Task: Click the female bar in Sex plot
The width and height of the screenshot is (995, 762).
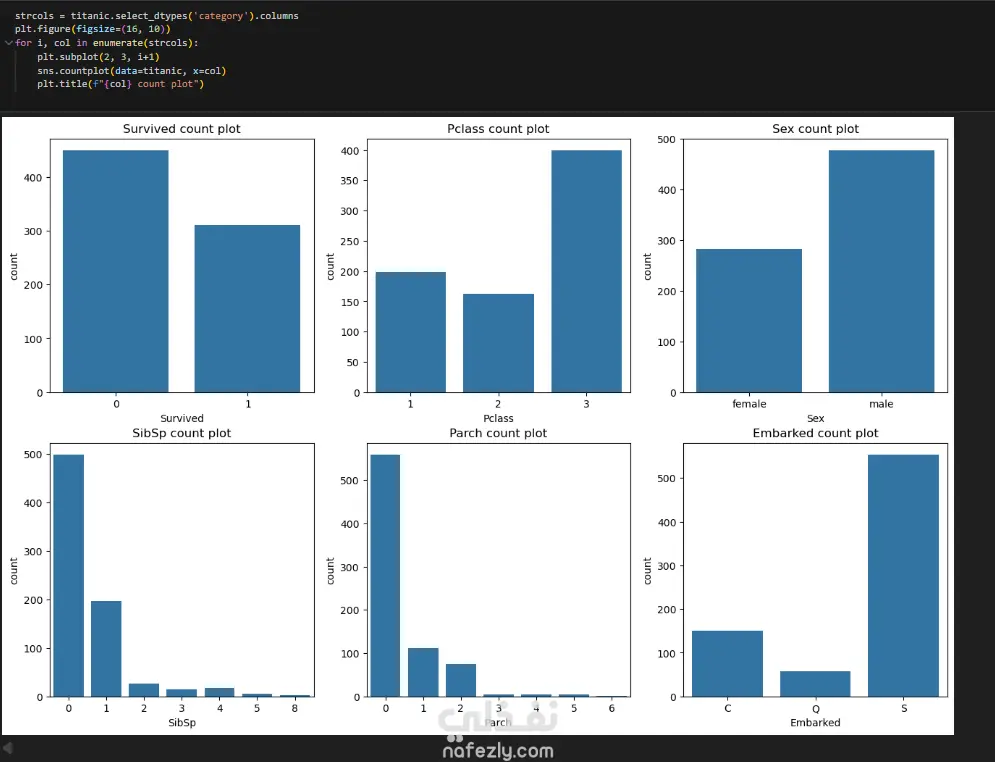Action: (749, 321)
